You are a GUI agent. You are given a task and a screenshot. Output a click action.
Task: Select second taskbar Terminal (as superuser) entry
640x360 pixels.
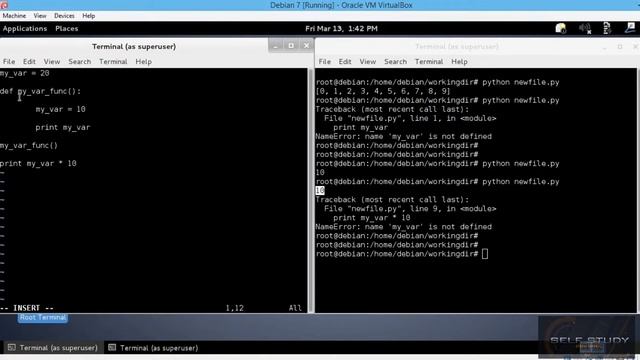[153, 348]
